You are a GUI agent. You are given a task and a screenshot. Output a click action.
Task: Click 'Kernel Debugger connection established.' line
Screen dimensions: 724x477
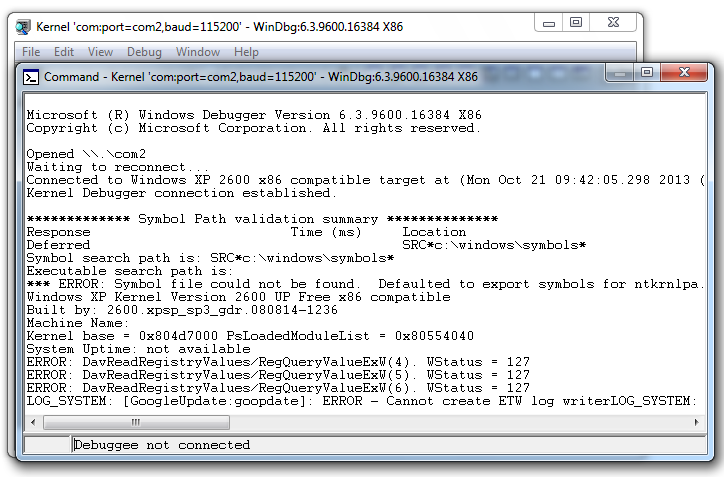(181, 193)
